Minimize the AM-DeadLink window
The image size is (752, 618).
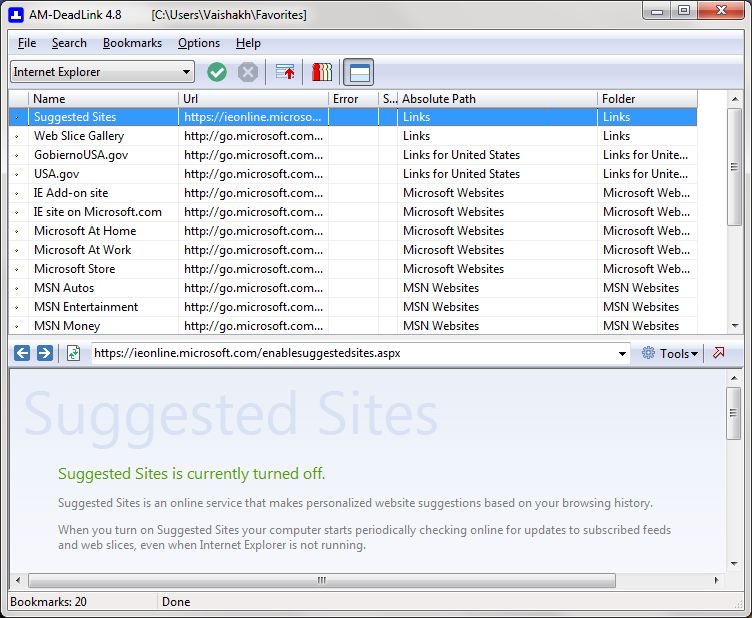(x=657, y=11)
